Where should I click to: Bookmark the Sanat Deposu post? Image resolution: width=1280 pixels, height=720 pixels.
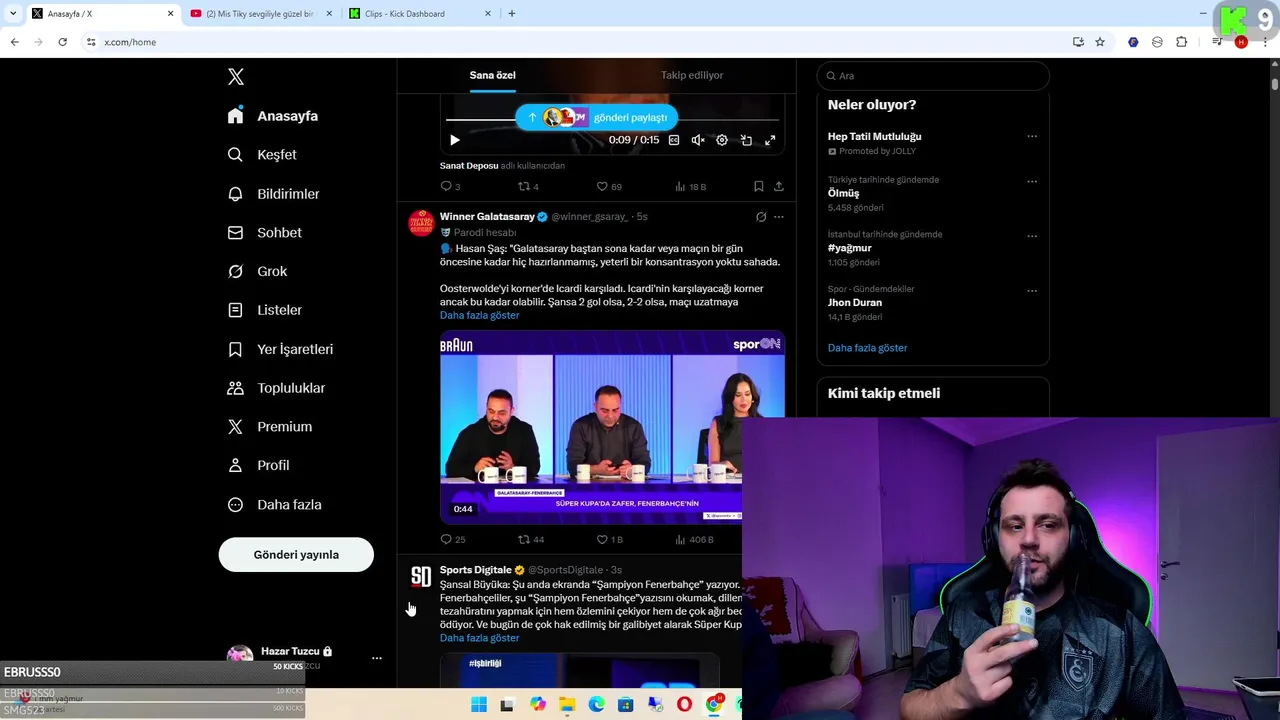(x=758, y=187)
